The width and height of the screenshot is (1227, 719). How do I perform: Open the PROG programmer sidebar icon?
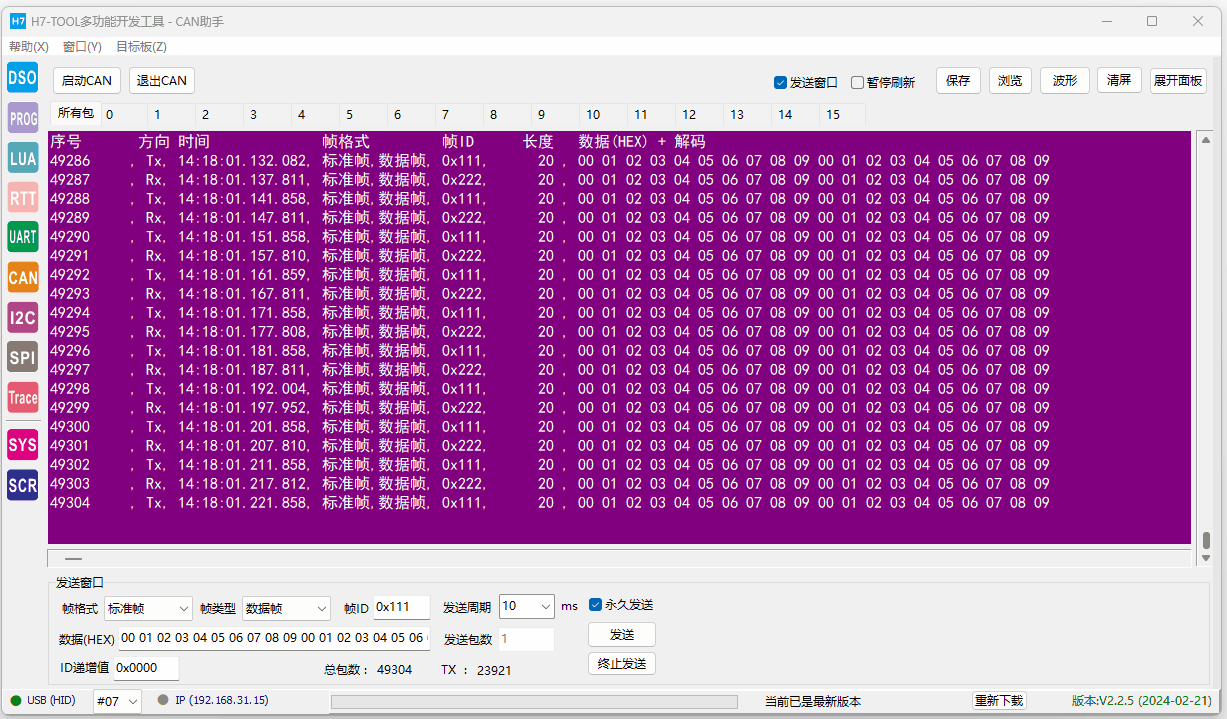(22, 118)
